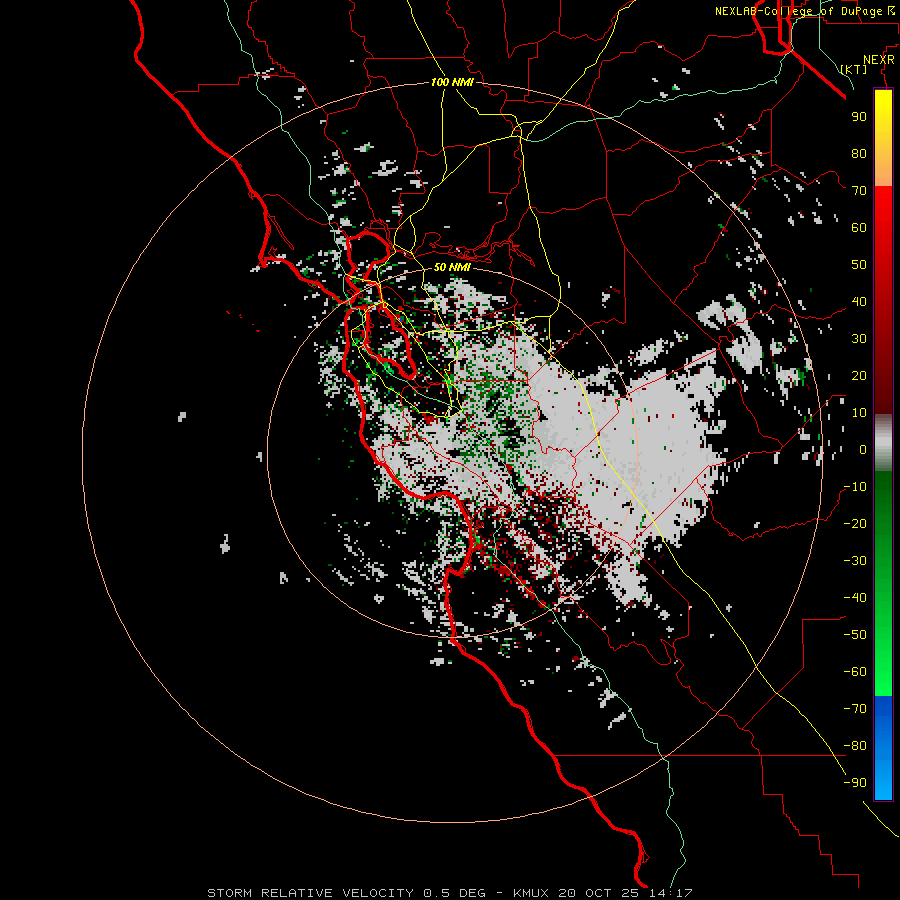Click the NEXLAB-College of DuPage credit text

pos(804,11)
